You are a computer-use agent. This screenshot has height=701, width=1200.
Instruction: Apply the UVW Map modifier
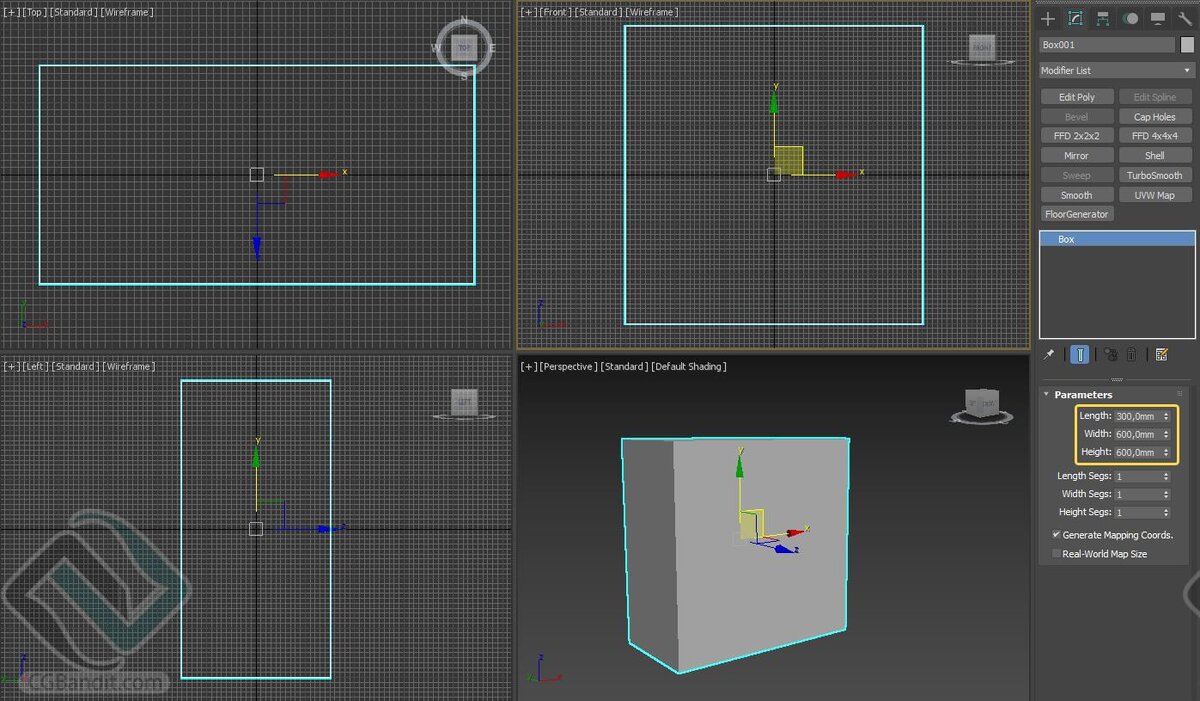tap(1155, 195)
